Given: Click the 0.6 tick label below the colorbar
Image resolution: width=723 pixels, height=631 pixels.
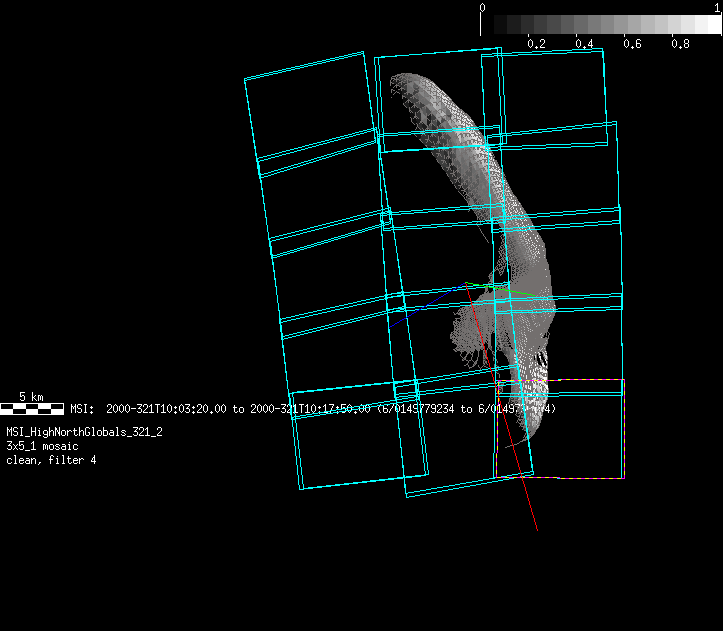Looking at the screenshot, I should [632, 44].
